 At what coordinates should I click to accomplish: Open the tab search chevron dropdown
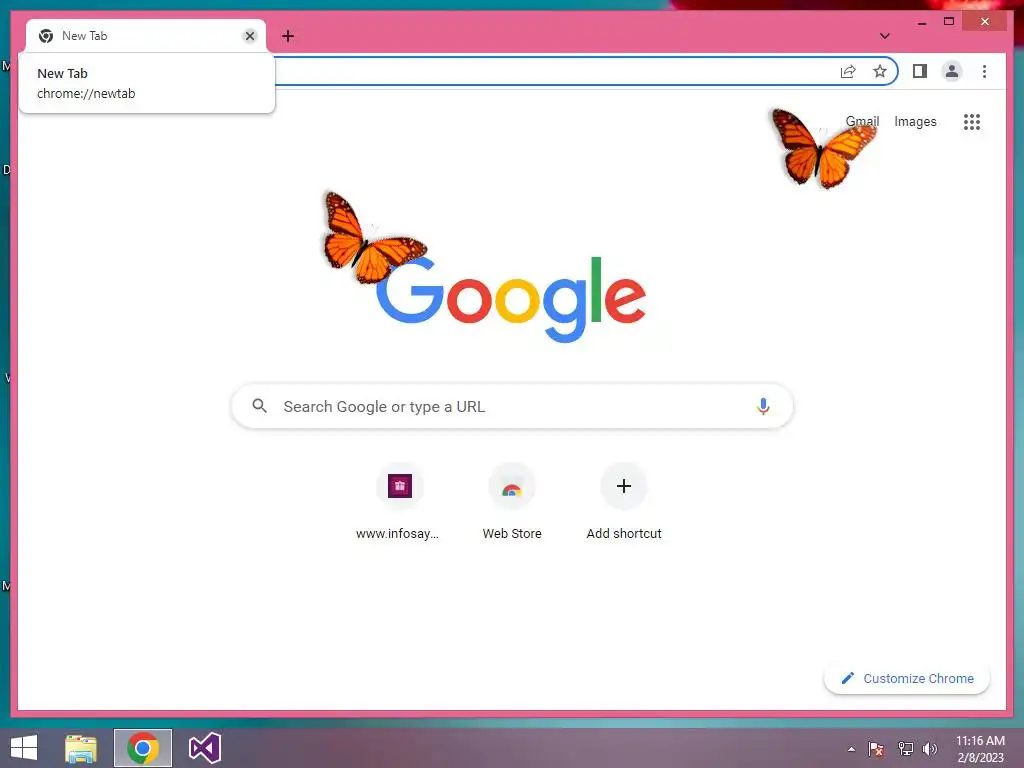click(884, 36)
